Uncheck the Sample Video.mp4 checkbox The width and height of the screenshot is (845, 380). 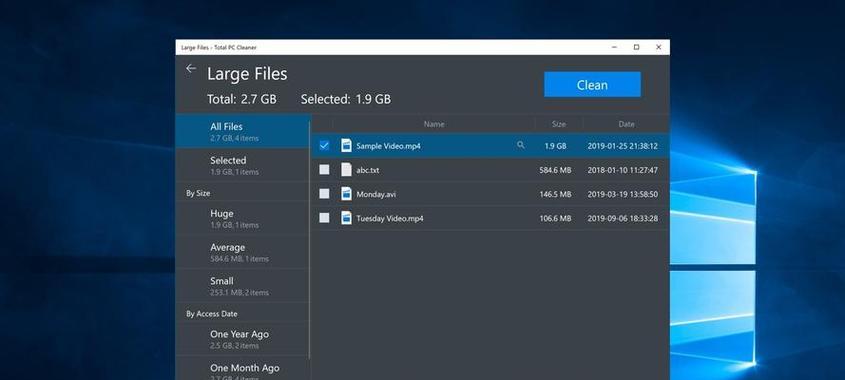pyautogui.click(x=324, y=146)
